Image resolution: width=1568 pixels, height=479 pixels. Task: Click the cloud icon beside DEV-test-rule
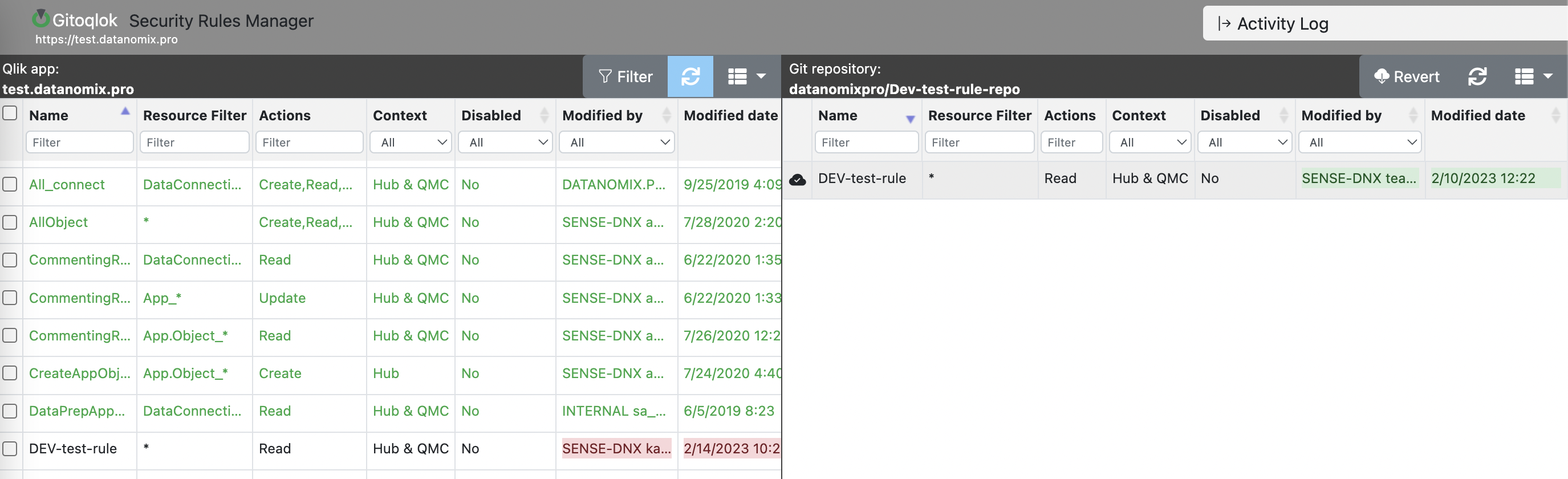[797, 179]
